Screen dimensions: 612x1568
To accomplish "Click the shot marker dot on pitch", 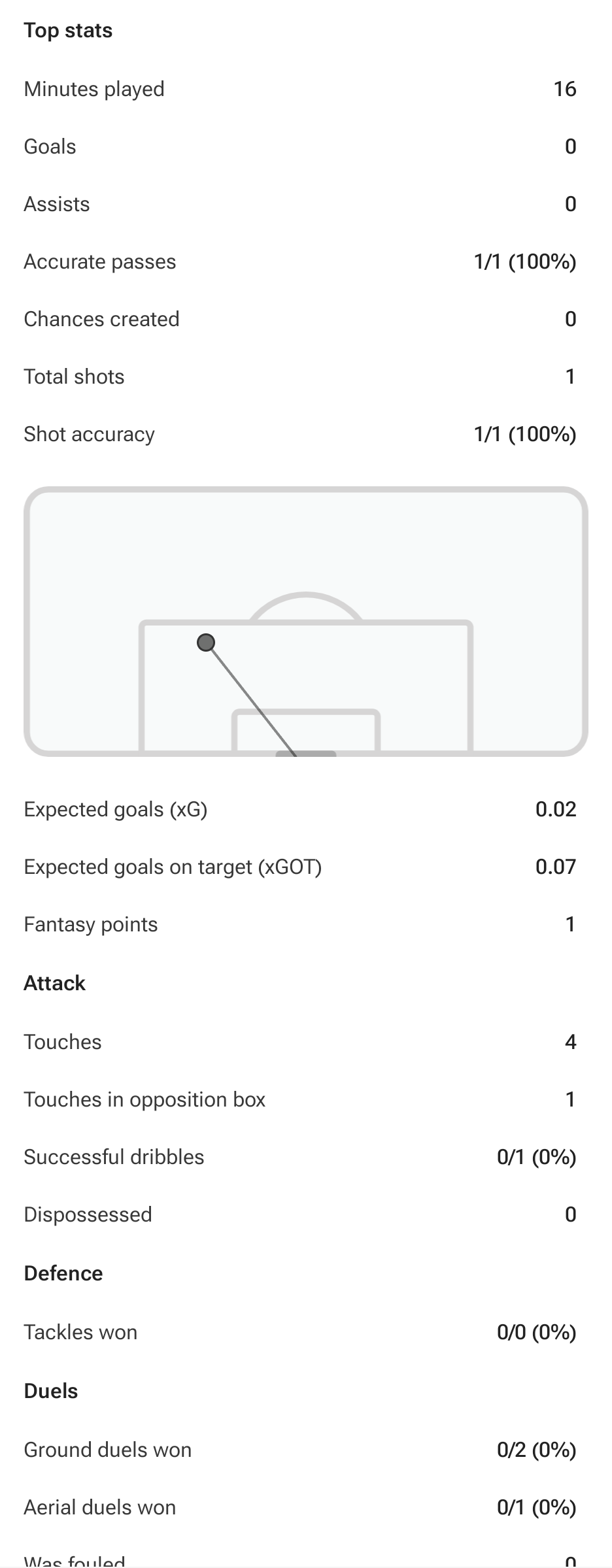I will [x=206, y=643].
